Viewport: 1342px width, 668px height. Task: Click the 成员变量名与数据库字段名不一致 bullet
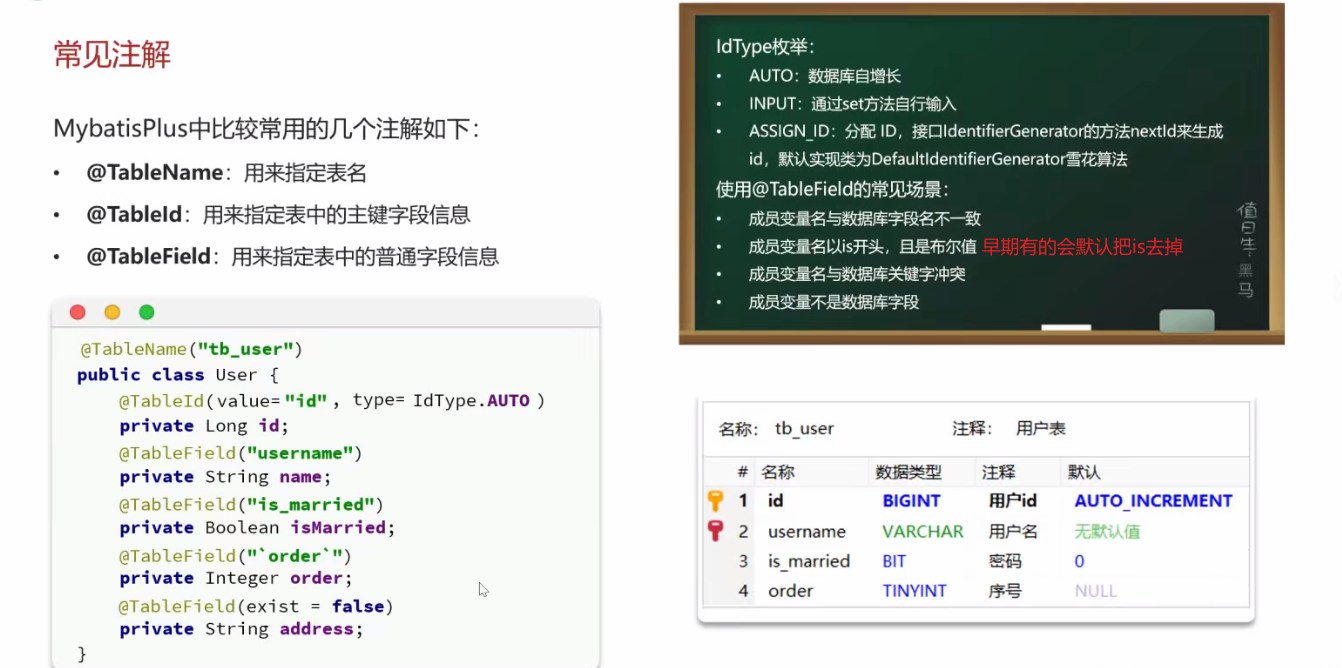(x=865, y=218)
